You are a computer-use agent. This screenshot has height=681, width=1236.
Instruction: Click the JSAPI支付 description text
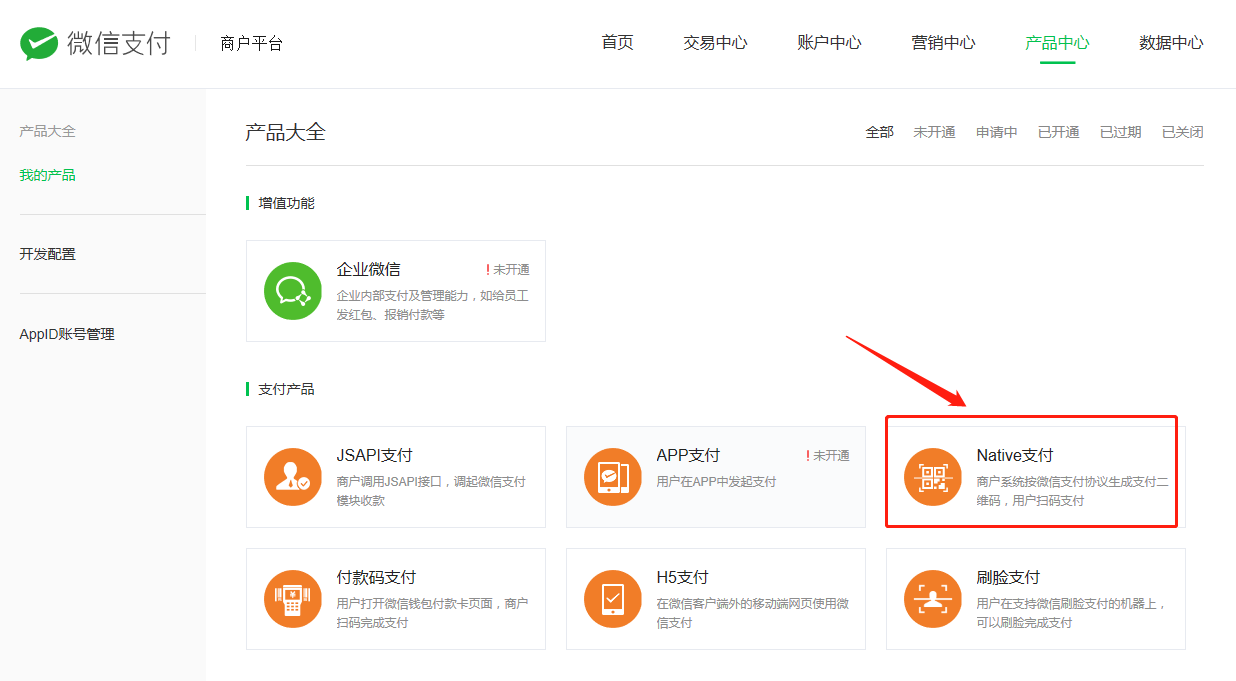[432, 491]
